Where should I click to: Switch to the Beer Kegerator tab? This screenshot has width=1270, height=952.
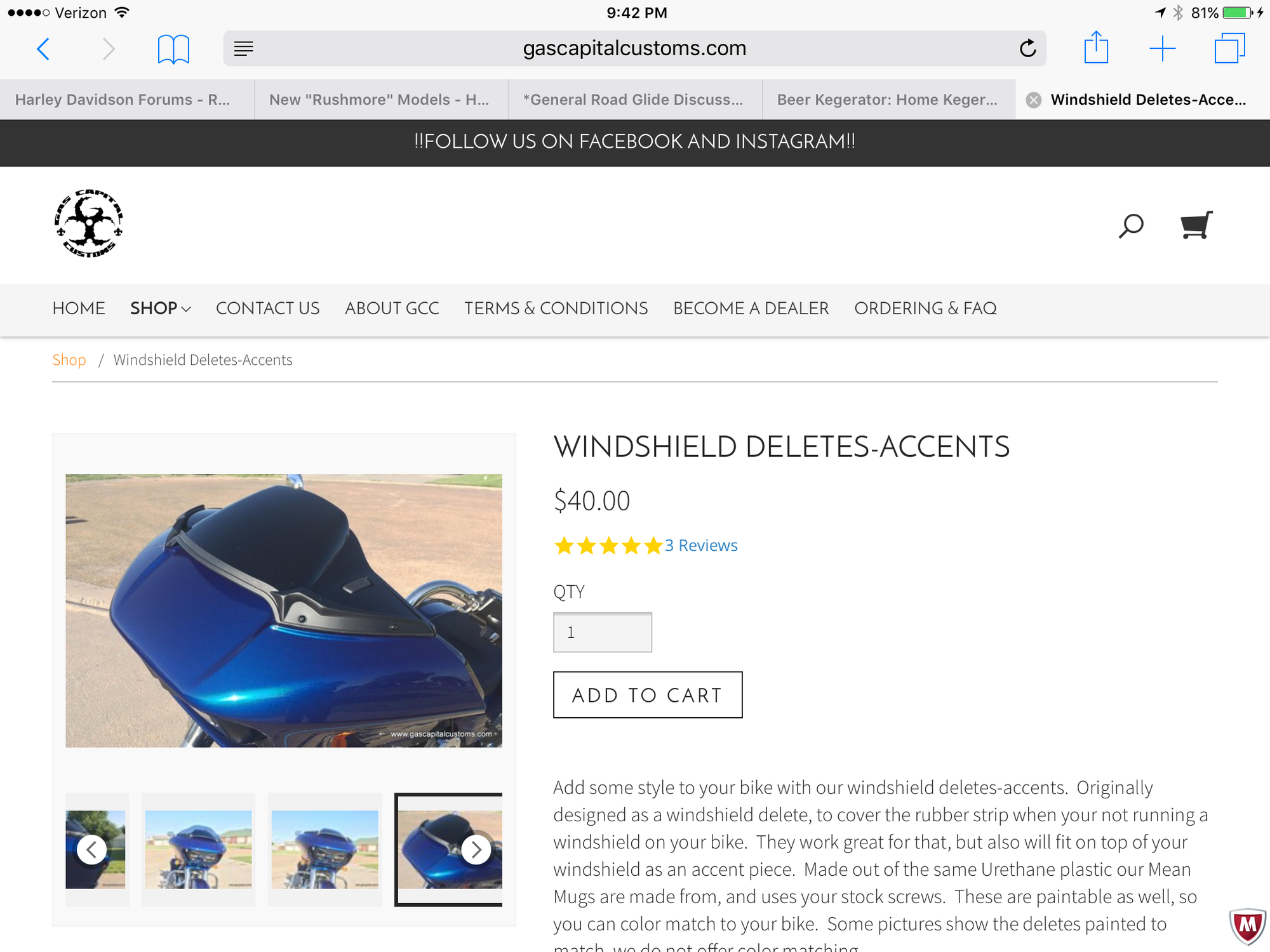(888, 100)
